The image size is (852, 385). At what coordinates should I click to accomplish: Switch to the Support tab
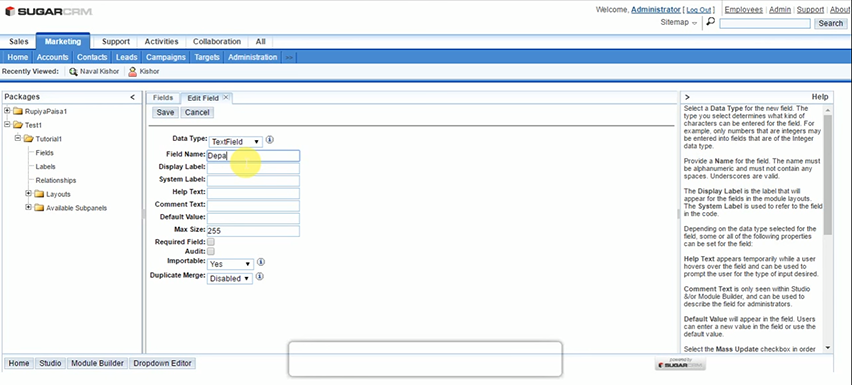coord(116,42)
